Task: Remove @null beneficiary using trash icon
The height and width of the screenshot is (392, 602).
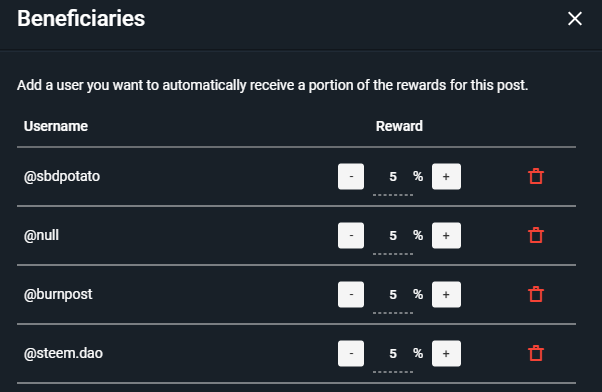Action: (536, 235)
